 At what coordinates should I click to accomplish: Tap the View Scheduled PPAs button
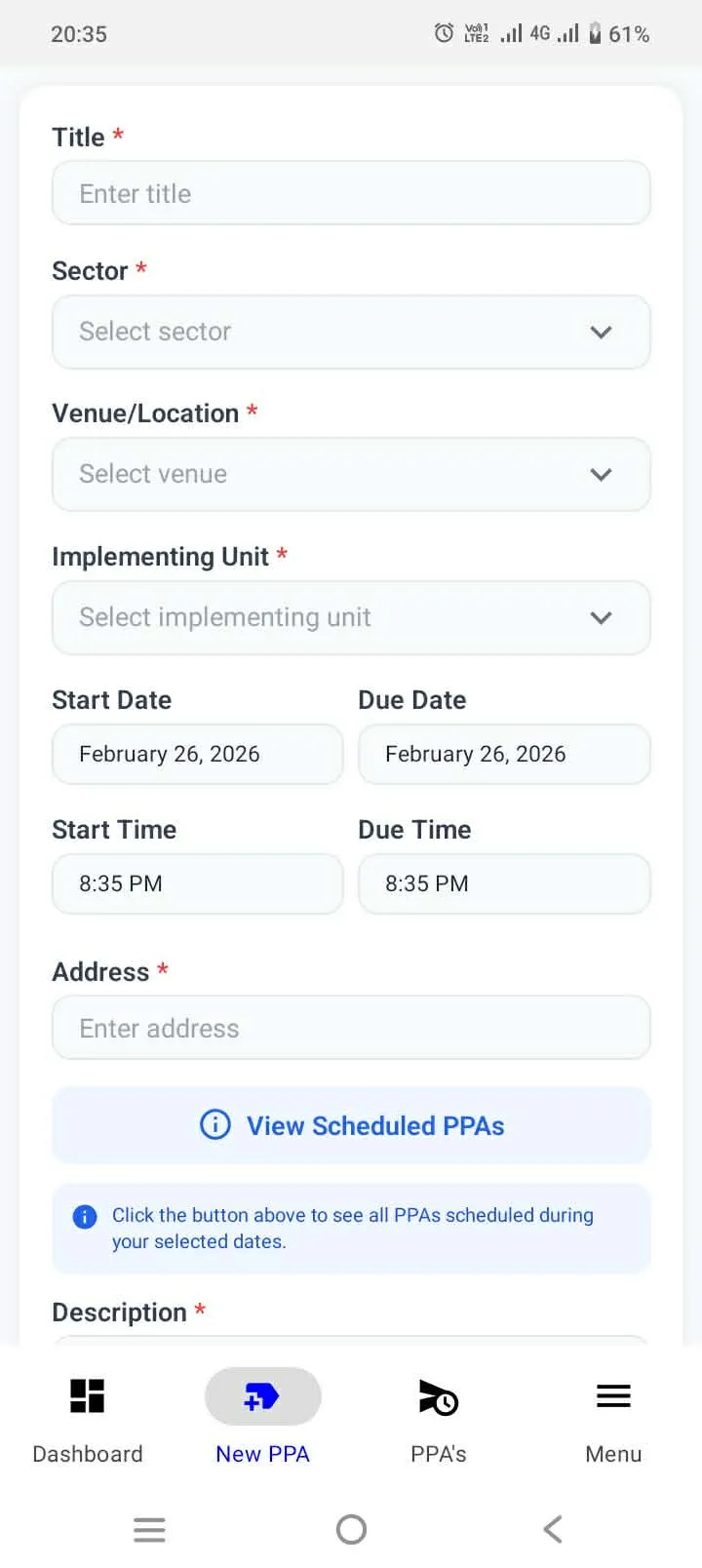click(x=351, y=1124)
